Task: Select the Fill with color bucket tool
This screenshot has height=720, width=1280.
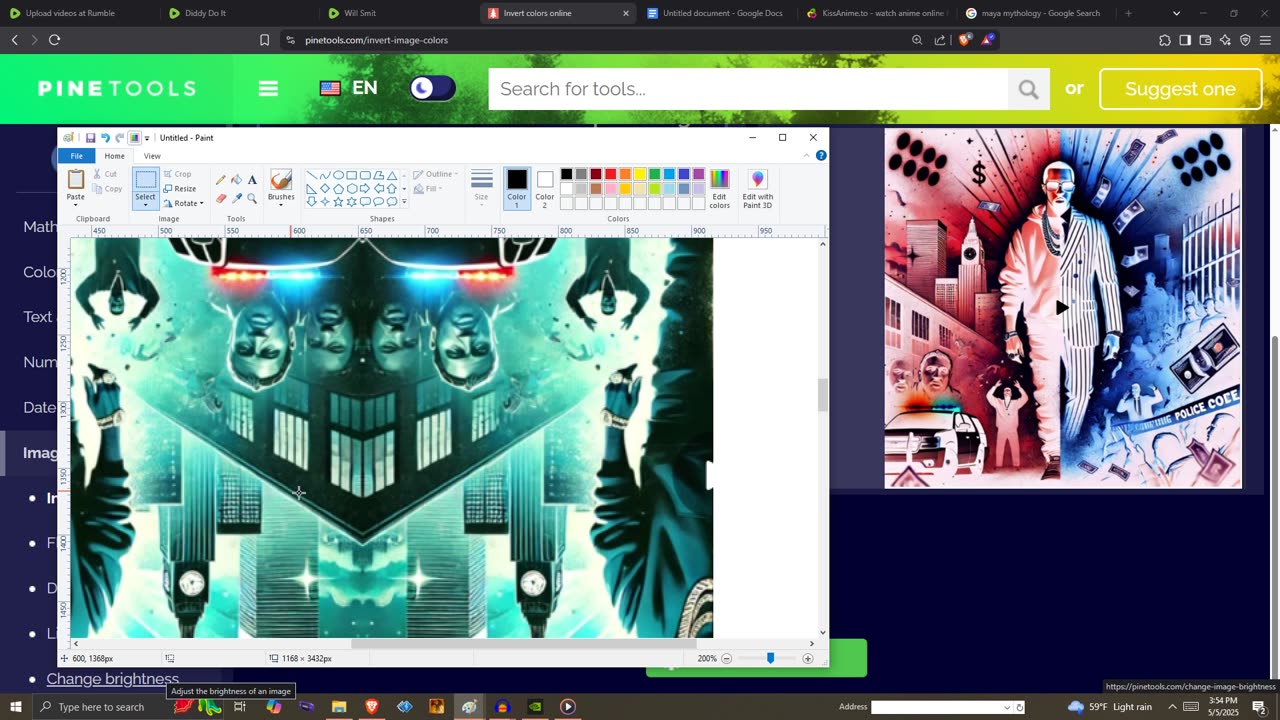Action: 237,180
